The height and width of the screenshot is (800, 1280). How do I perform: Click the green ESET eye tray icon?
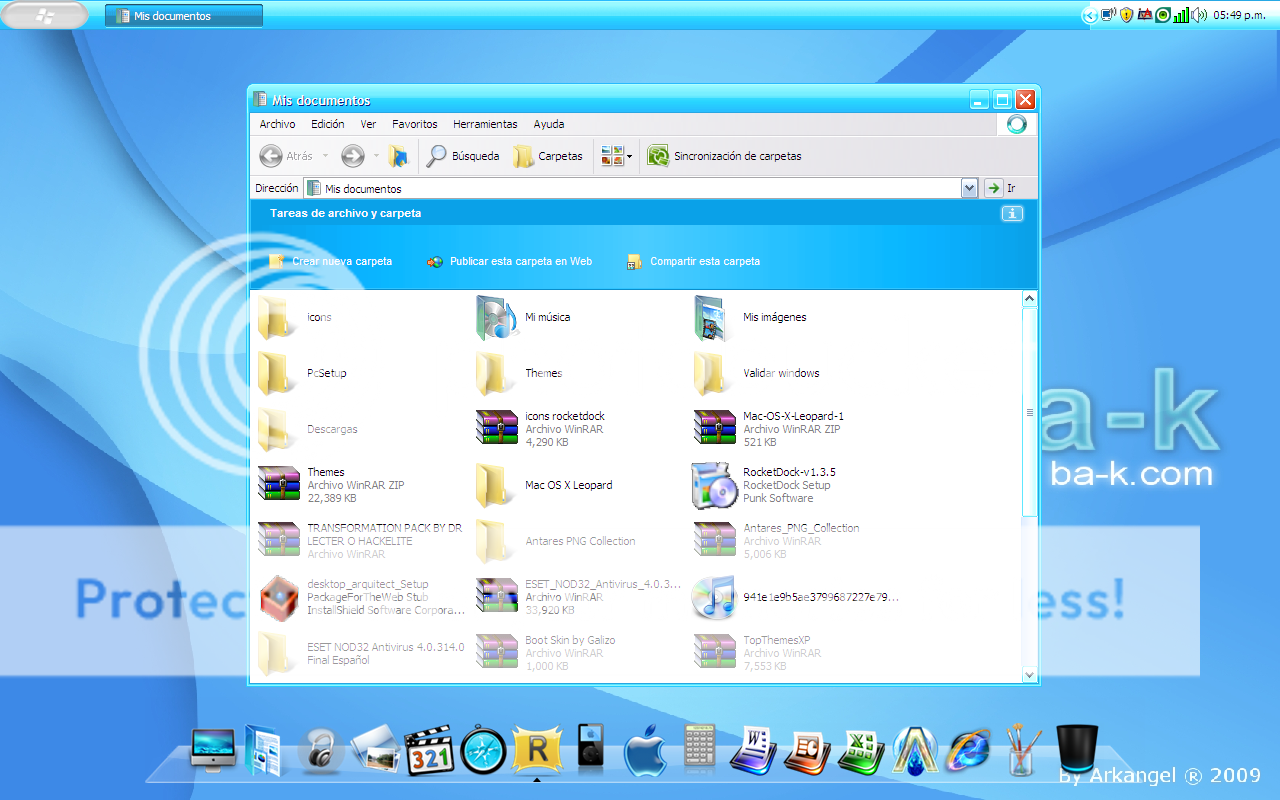pyautogui.click(x=1163, y=15)
